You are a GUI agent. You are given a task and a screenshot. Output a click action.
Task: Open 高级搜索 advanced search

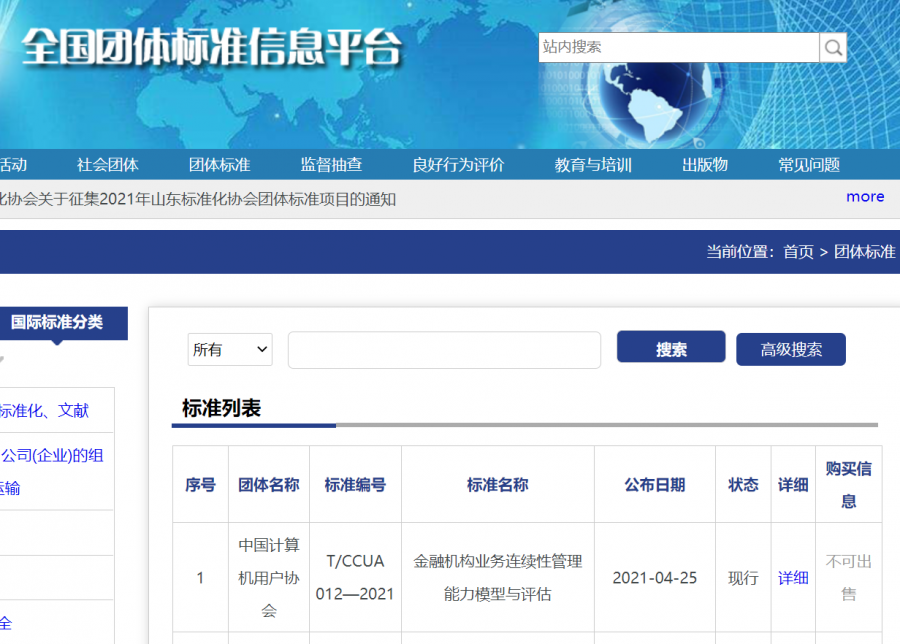(x=790, y=350)
